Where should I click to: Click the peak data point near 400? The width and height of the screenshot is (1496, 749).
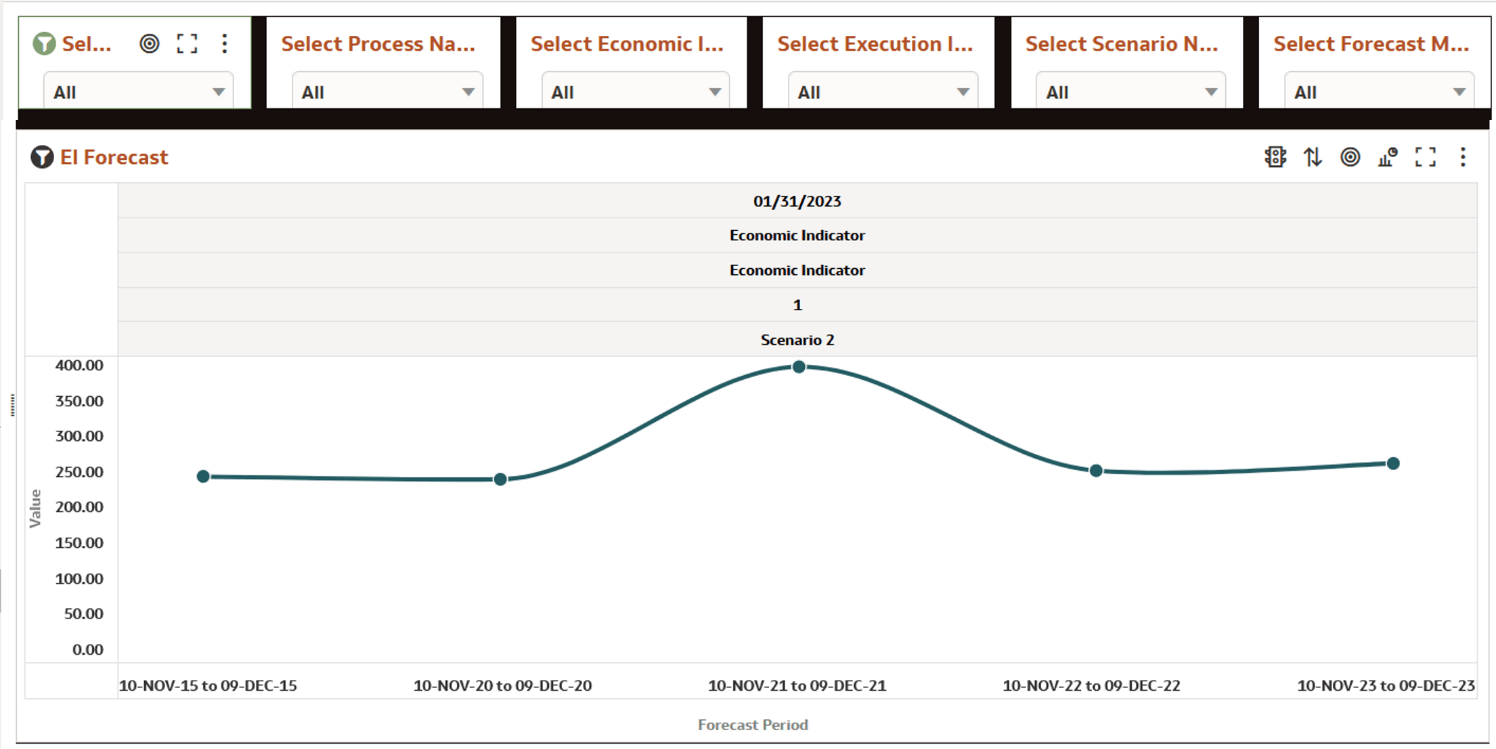point(798,366)
